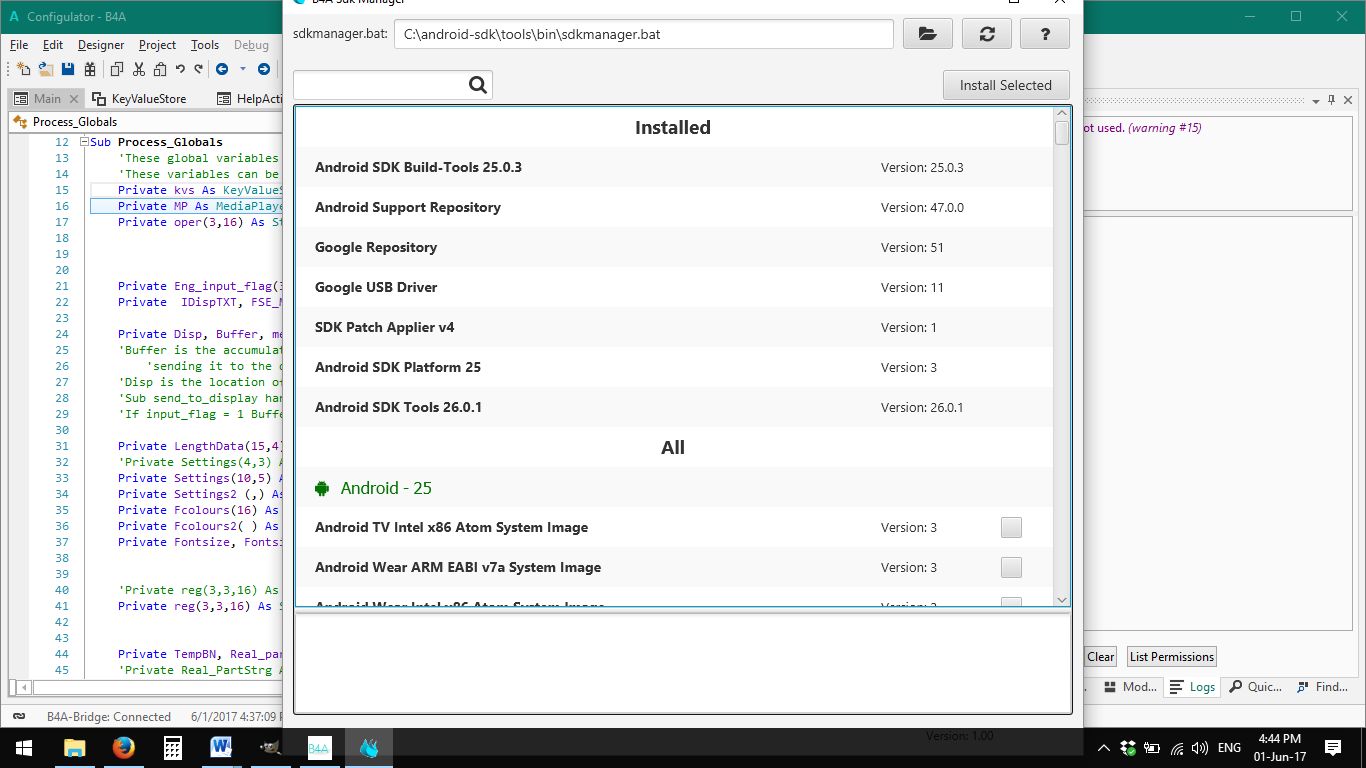Close the Logs panel with its X

pyautogui.click(x=1348, y=100)
